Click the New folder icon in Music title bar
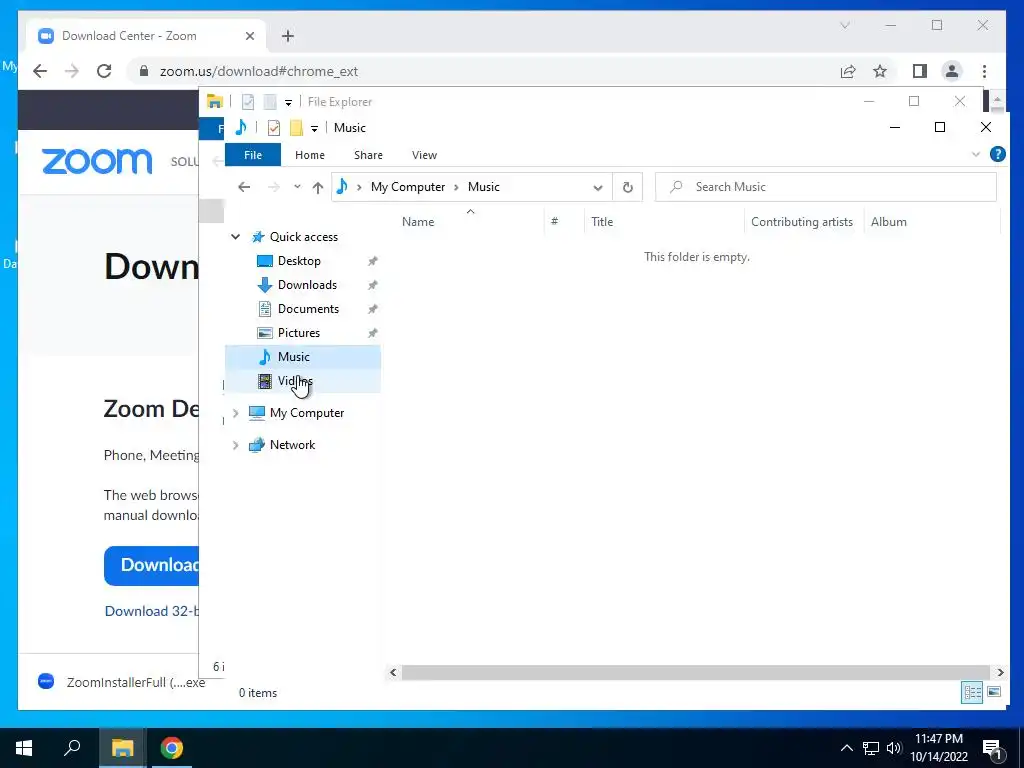The image size is (1024, 768). click(296, 128)
